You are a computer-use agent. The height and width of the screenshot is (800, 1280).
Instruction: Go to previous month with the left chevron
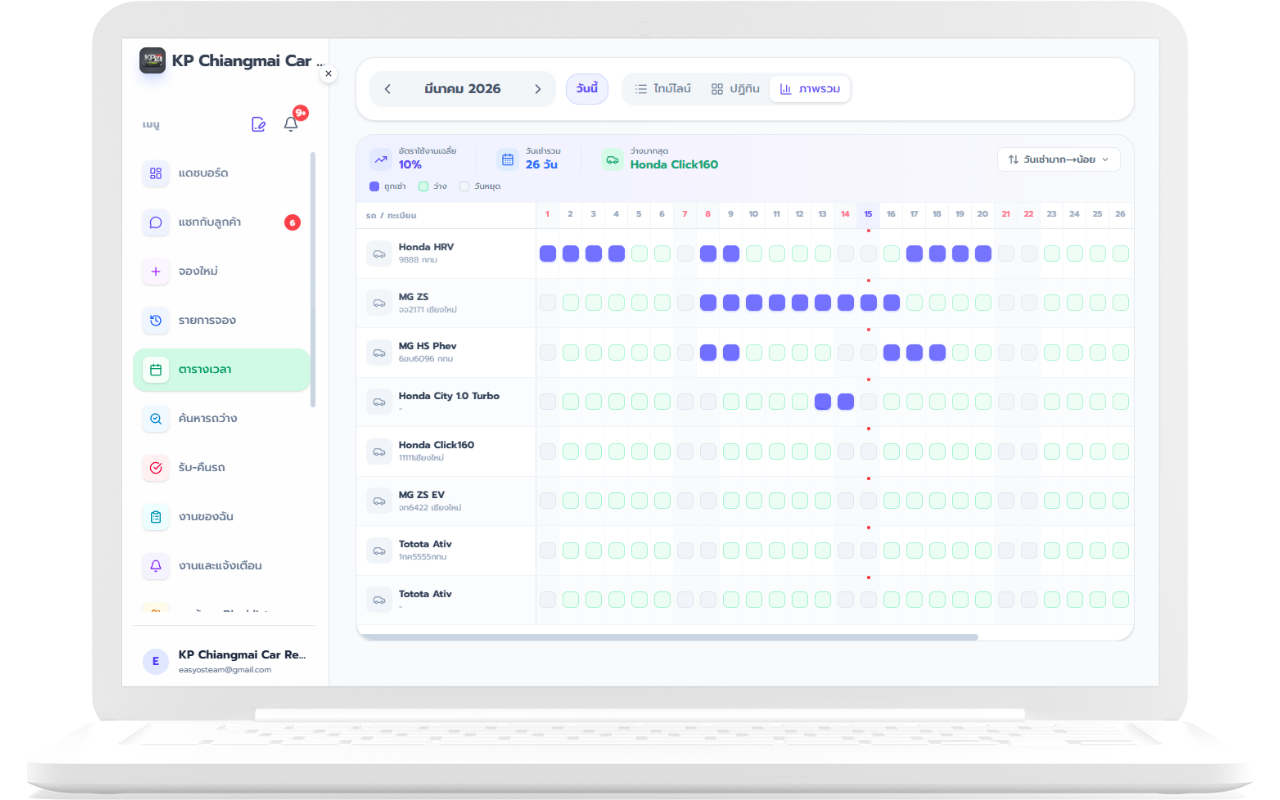click(x=387, y=89)
